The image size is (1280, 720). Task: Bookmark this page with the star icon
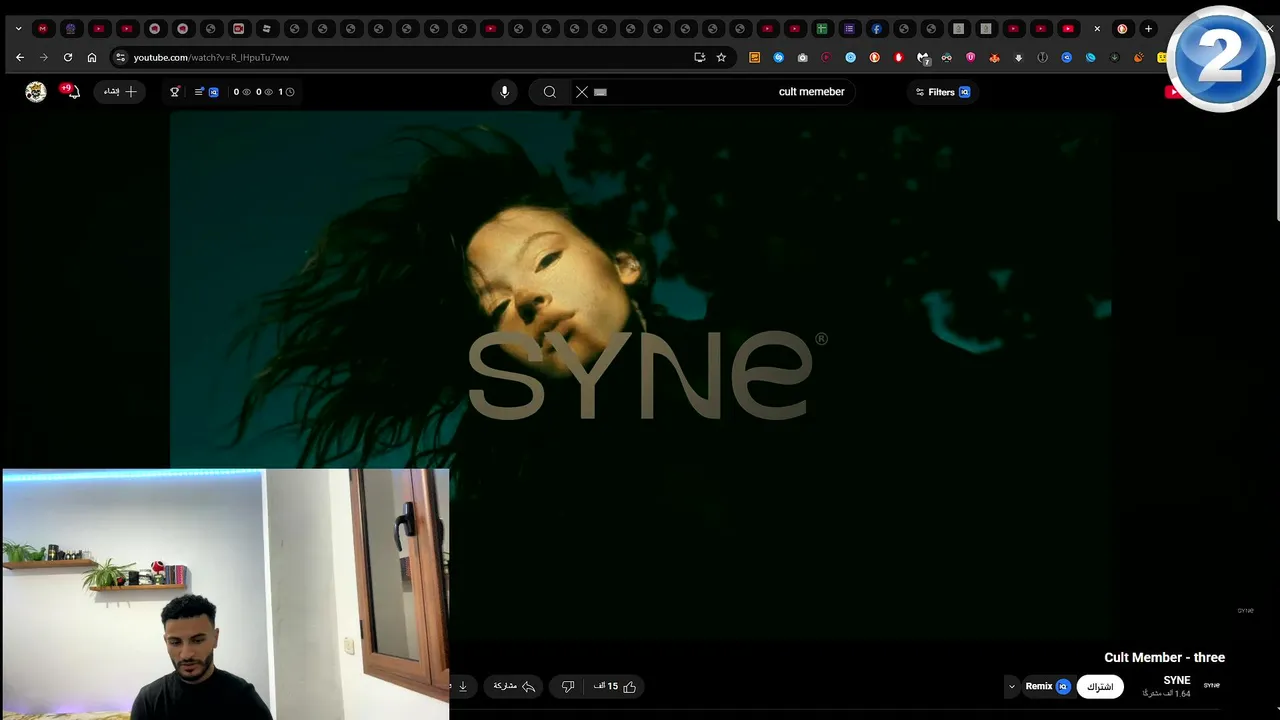pos(721,57)
